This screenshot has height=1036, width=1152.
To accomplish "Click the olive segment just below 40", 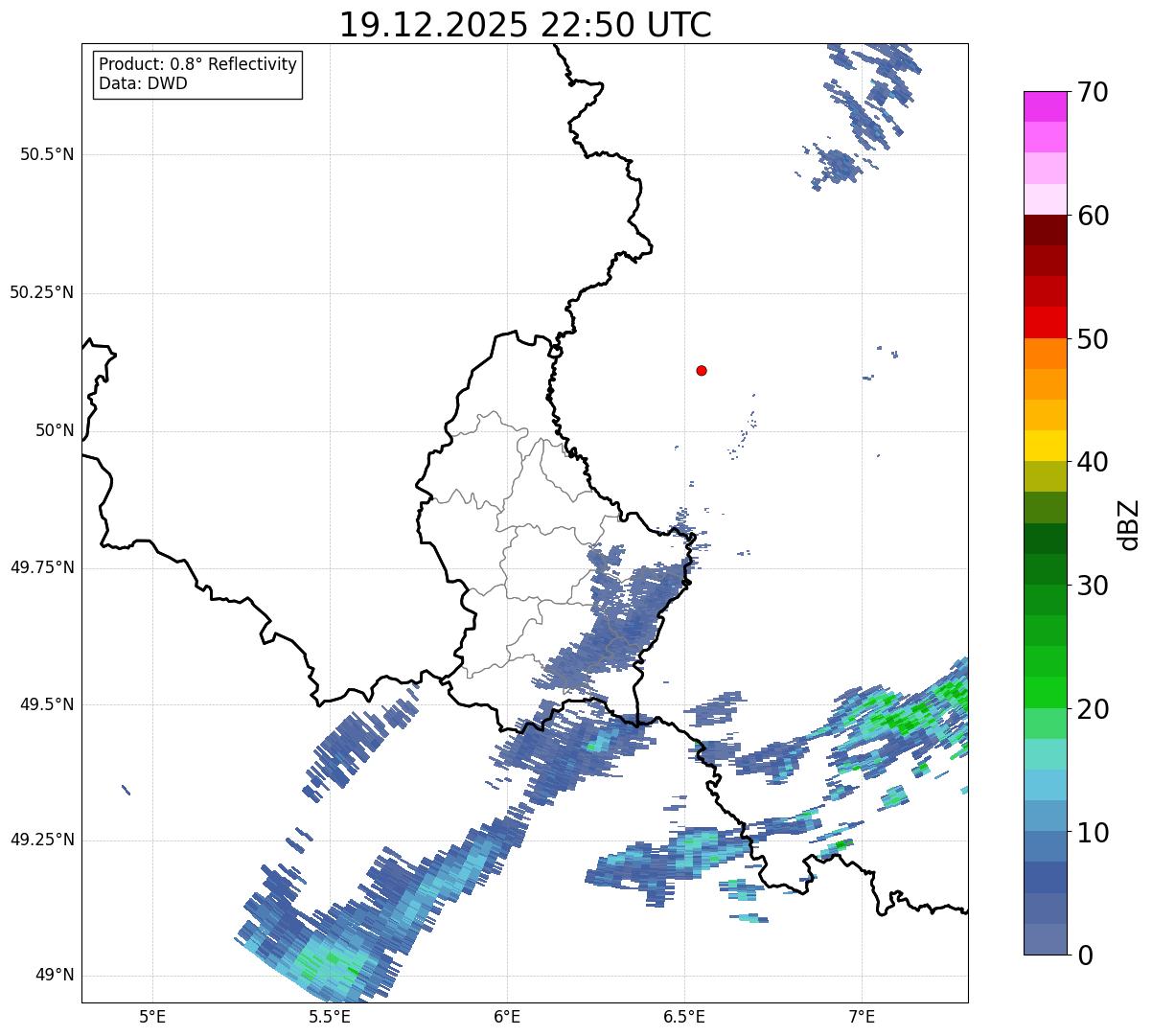I will tap(1045, 476).
